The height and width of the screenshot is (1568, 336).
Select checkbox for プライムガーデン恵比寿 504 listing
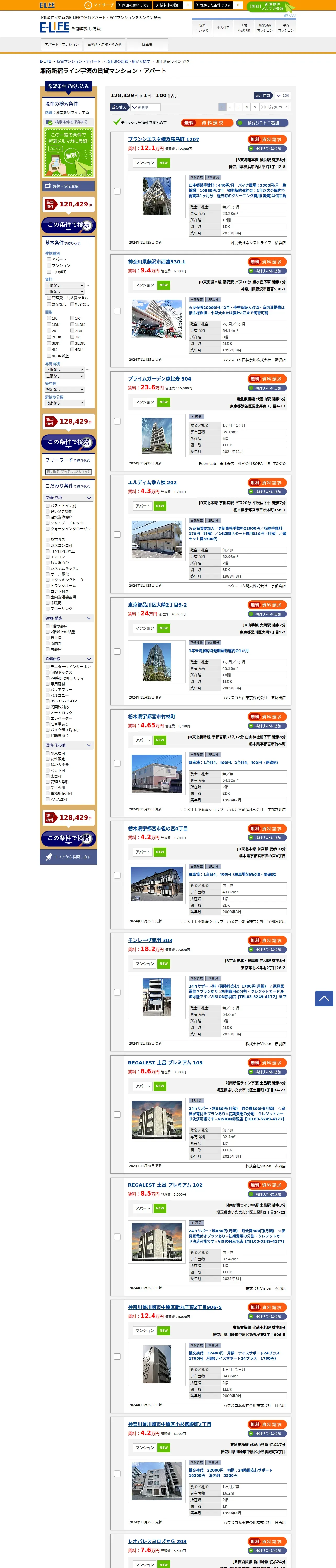point(117,421)
